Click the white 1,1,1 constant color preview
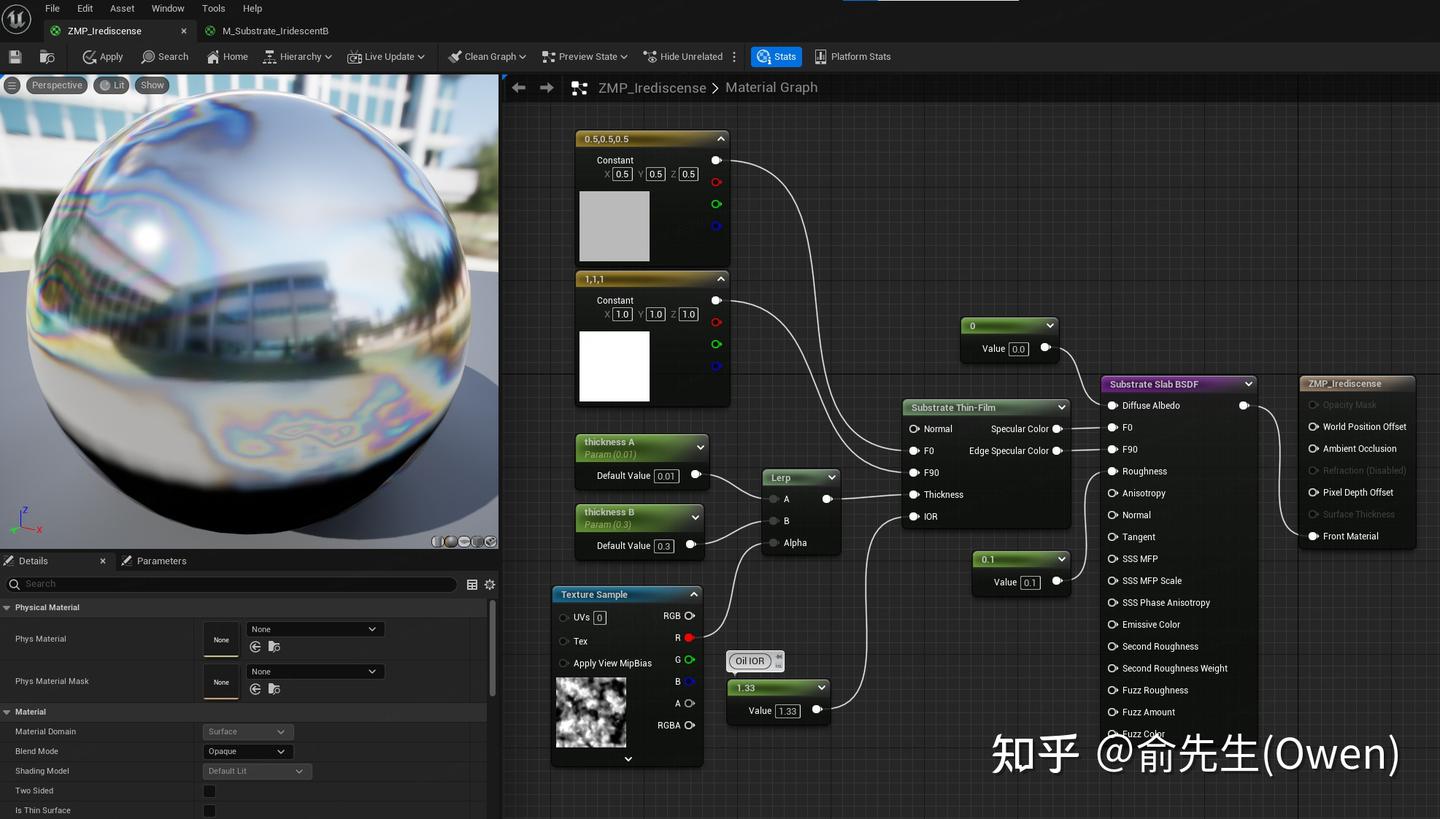This screenshot has width=1440, height=819. tap(614, 367)
